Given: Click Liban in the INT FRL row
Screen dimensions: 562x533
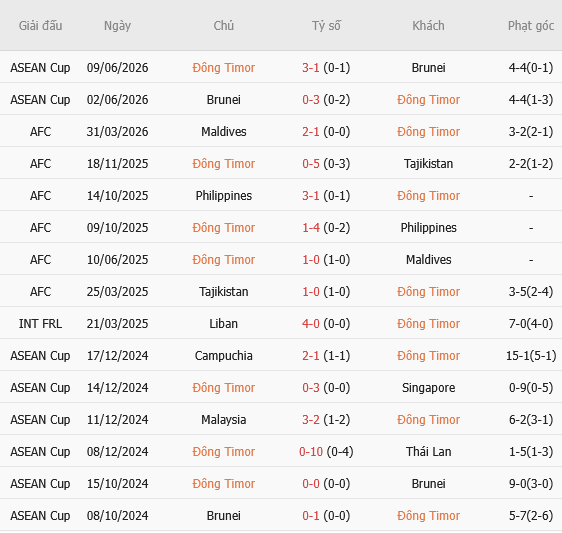Looking at the screenshot, I should pos(223,324).
